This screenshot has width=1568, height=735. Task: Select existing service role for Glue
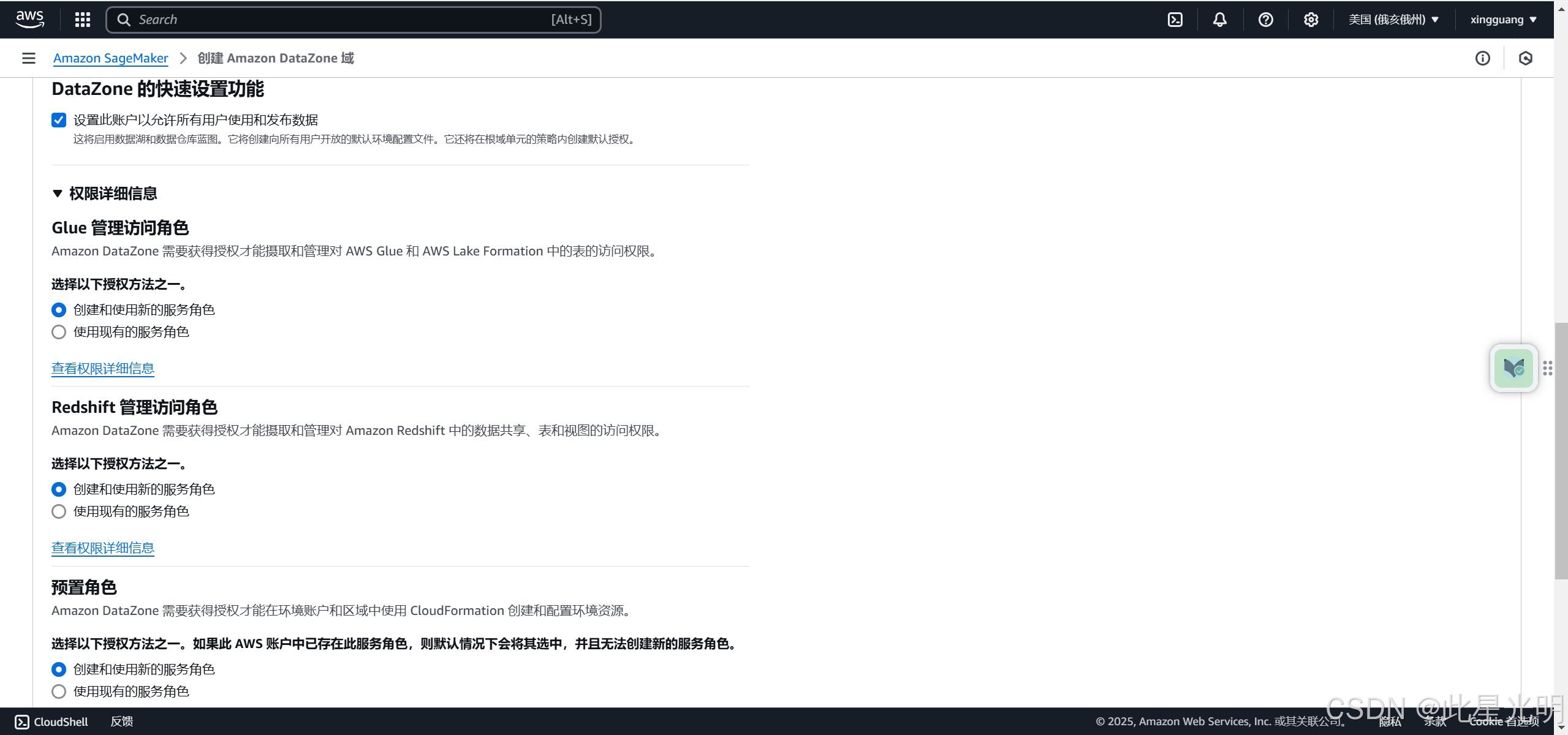(x=59, y=332)
